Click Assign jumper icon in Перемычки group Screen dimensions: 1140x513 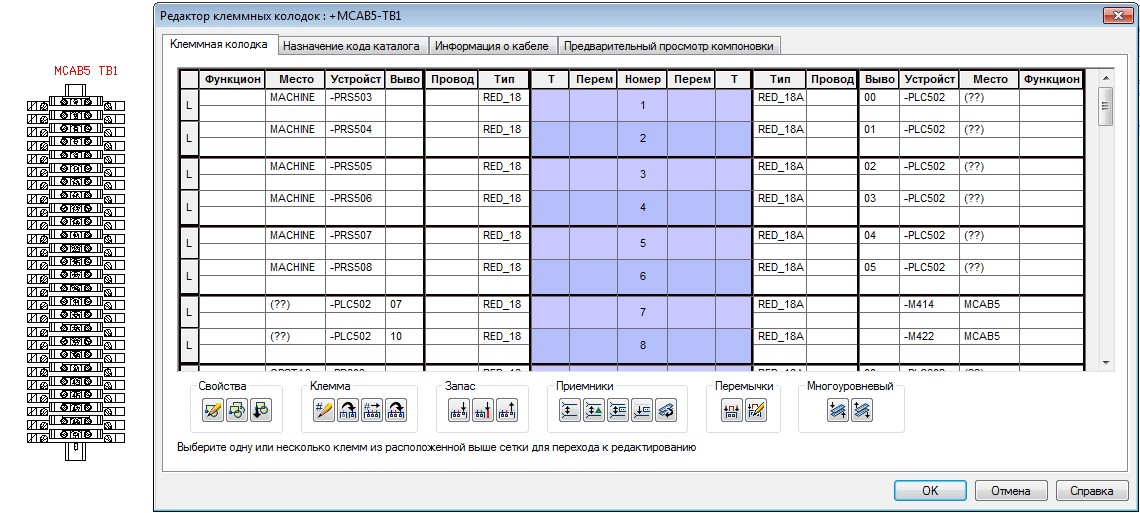(x=731, y=409)
